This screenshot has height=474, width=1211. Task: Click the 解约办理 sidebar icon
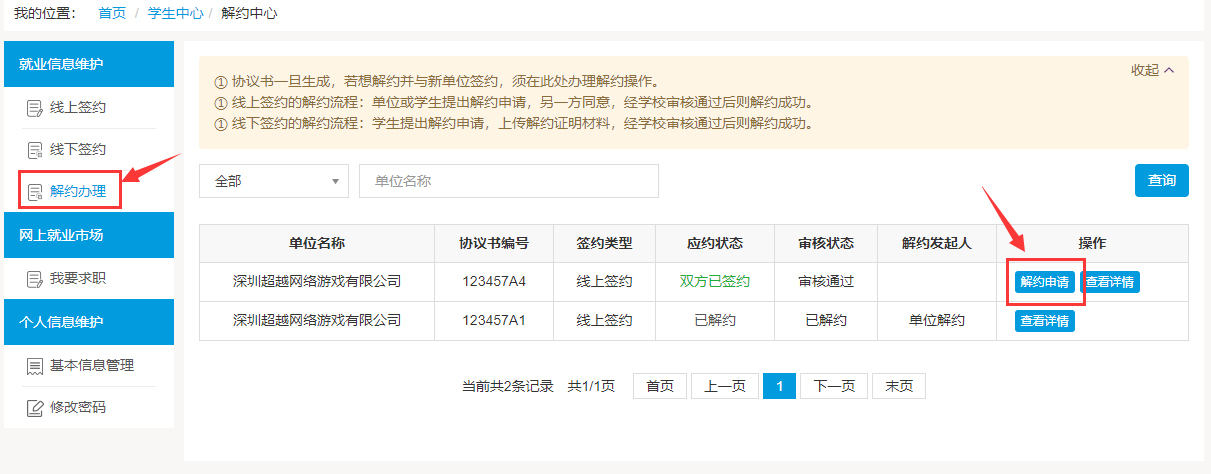pos(34,192)
